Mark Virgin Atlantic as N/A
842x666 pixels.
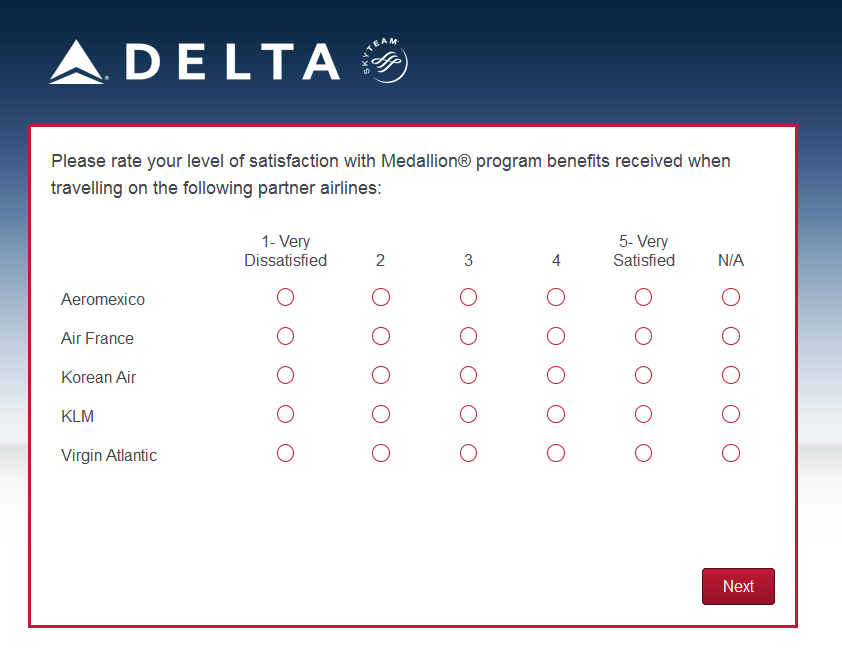pyautogui.click(x=731, y=453)
